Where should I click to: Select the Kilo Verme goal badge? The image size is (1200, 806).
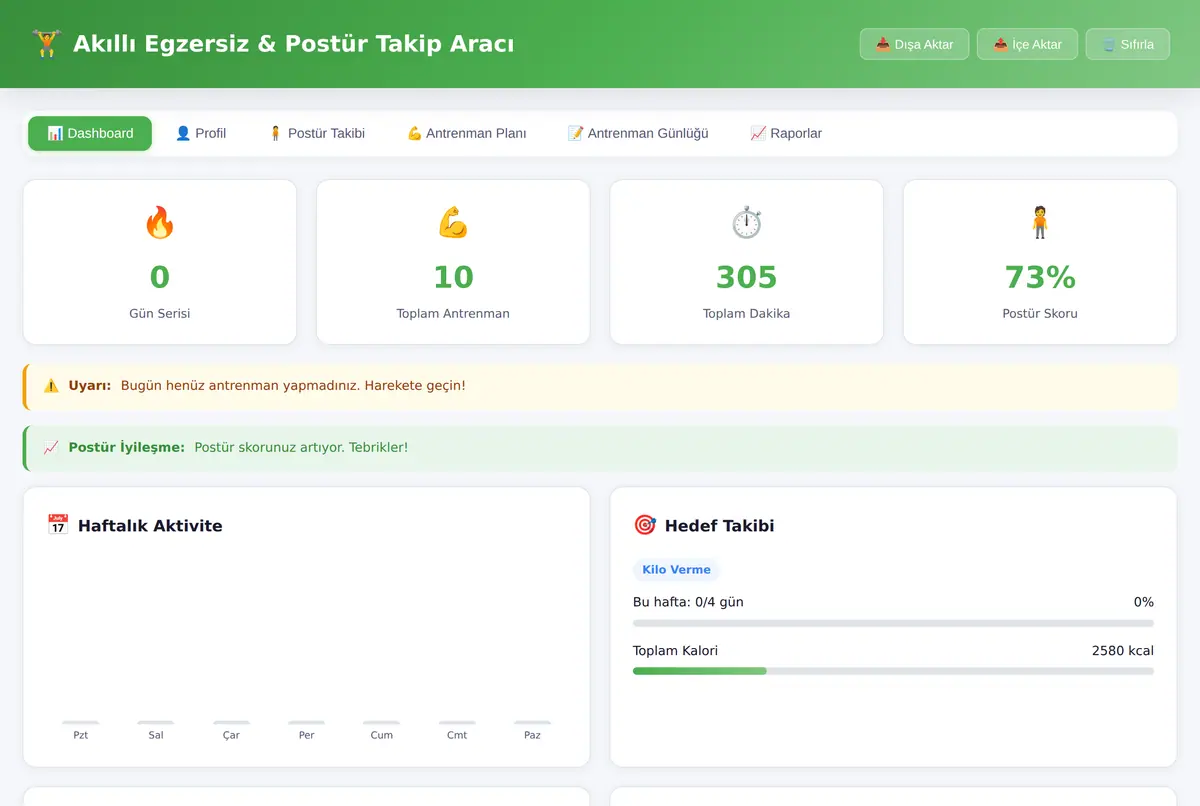(x=676, y=570)
